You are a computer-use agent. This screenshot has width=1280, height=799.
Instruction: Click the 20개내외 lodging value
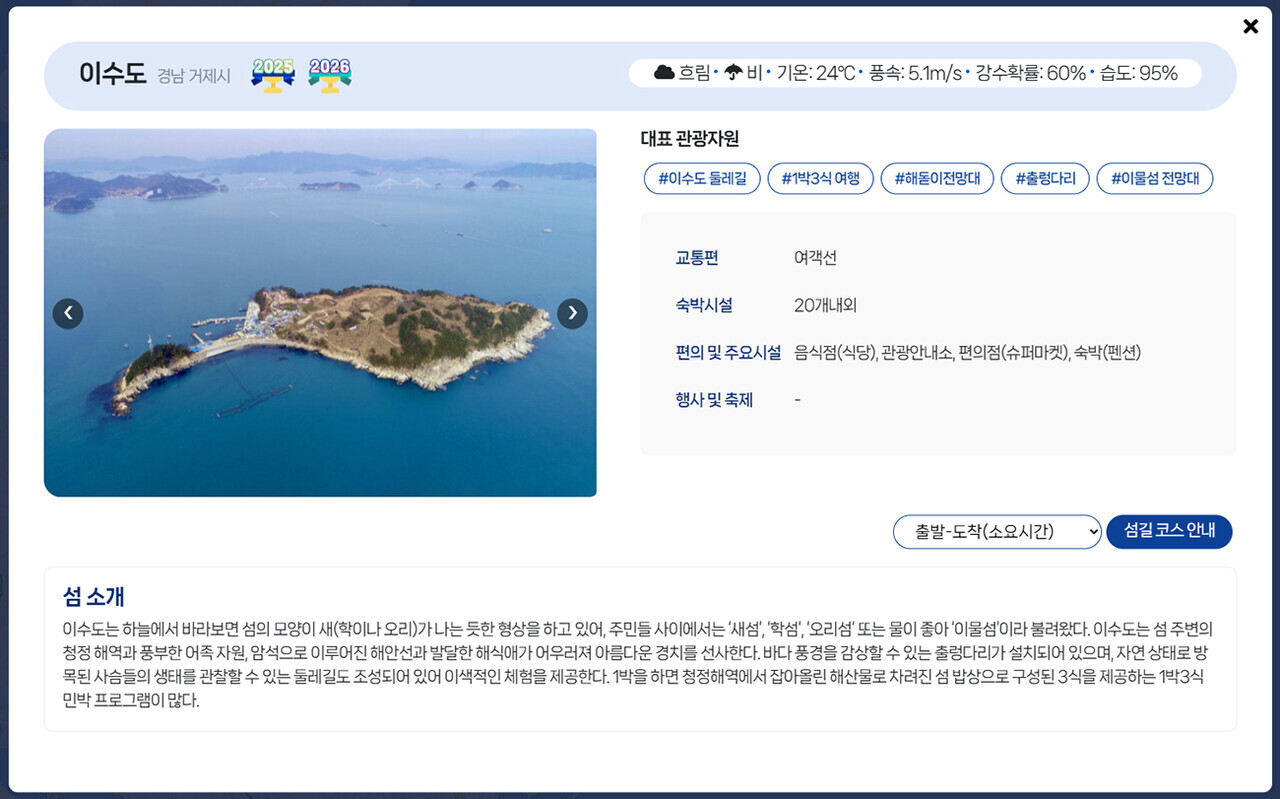tap(826, 305)
